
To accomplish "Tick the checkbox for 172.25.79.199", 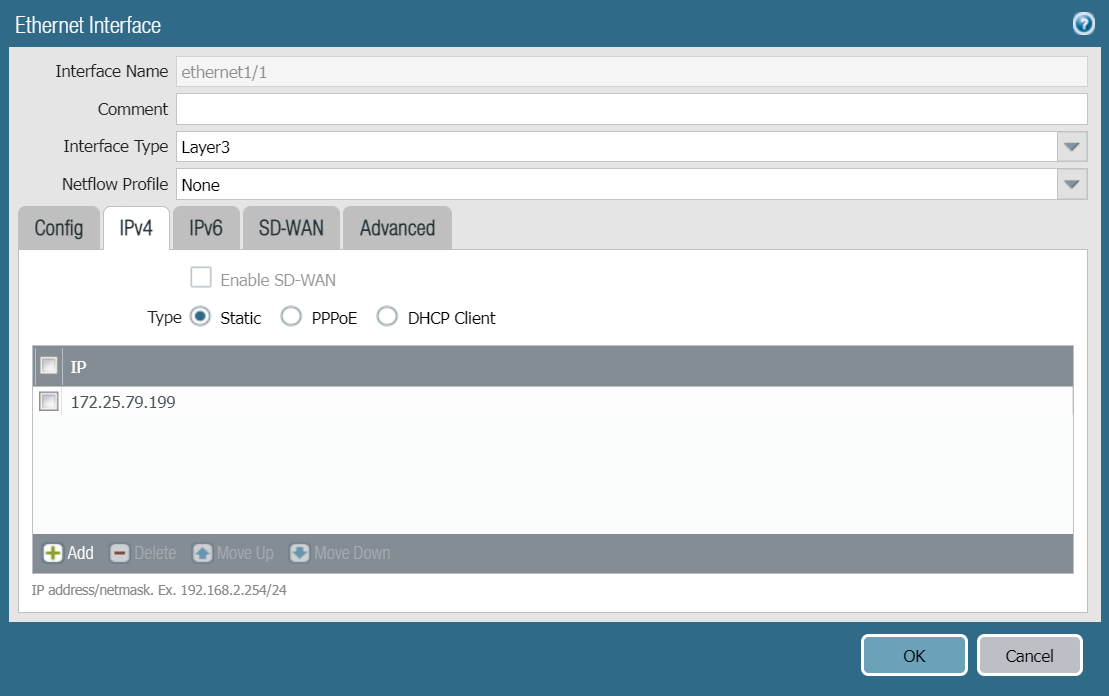I will (x=48, y=402).
